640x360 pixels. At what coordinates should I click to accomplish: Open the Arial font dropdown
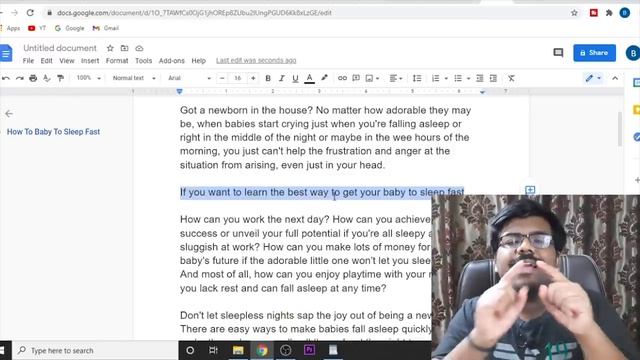pos(189,78)
